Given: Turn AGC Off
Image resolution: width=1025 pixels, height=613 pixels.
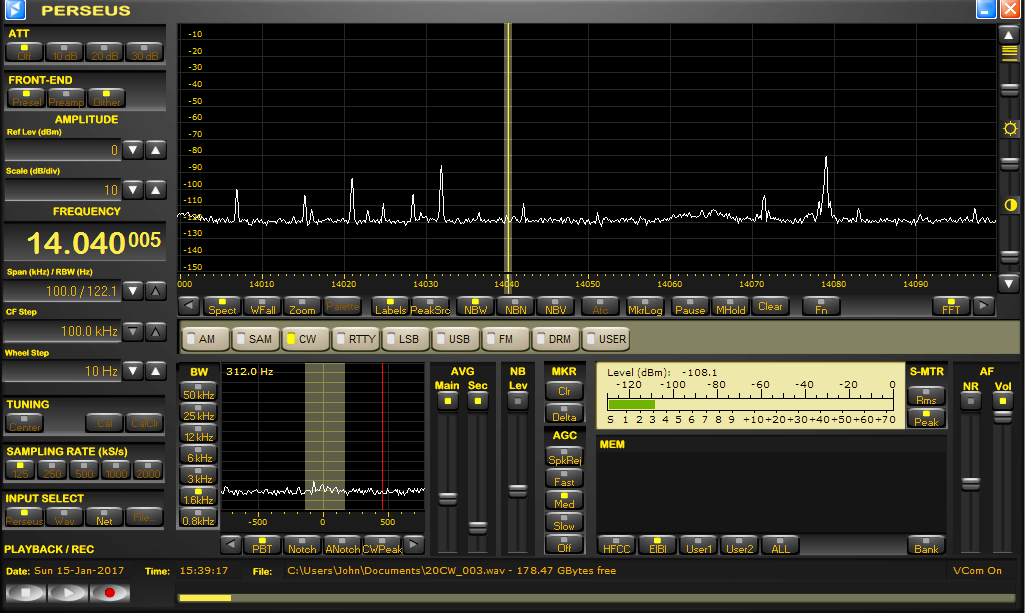Looking at the screenshot, I should point(564,544).
